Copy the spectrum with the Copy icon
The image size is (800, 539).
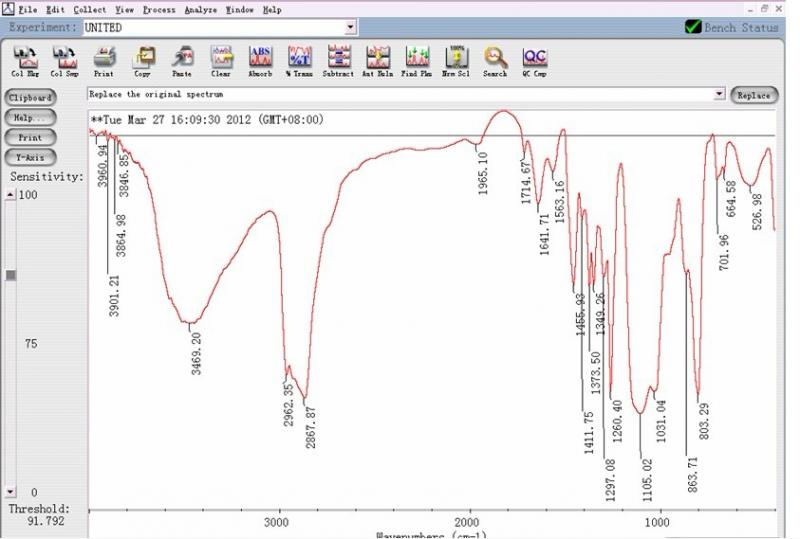143,61
